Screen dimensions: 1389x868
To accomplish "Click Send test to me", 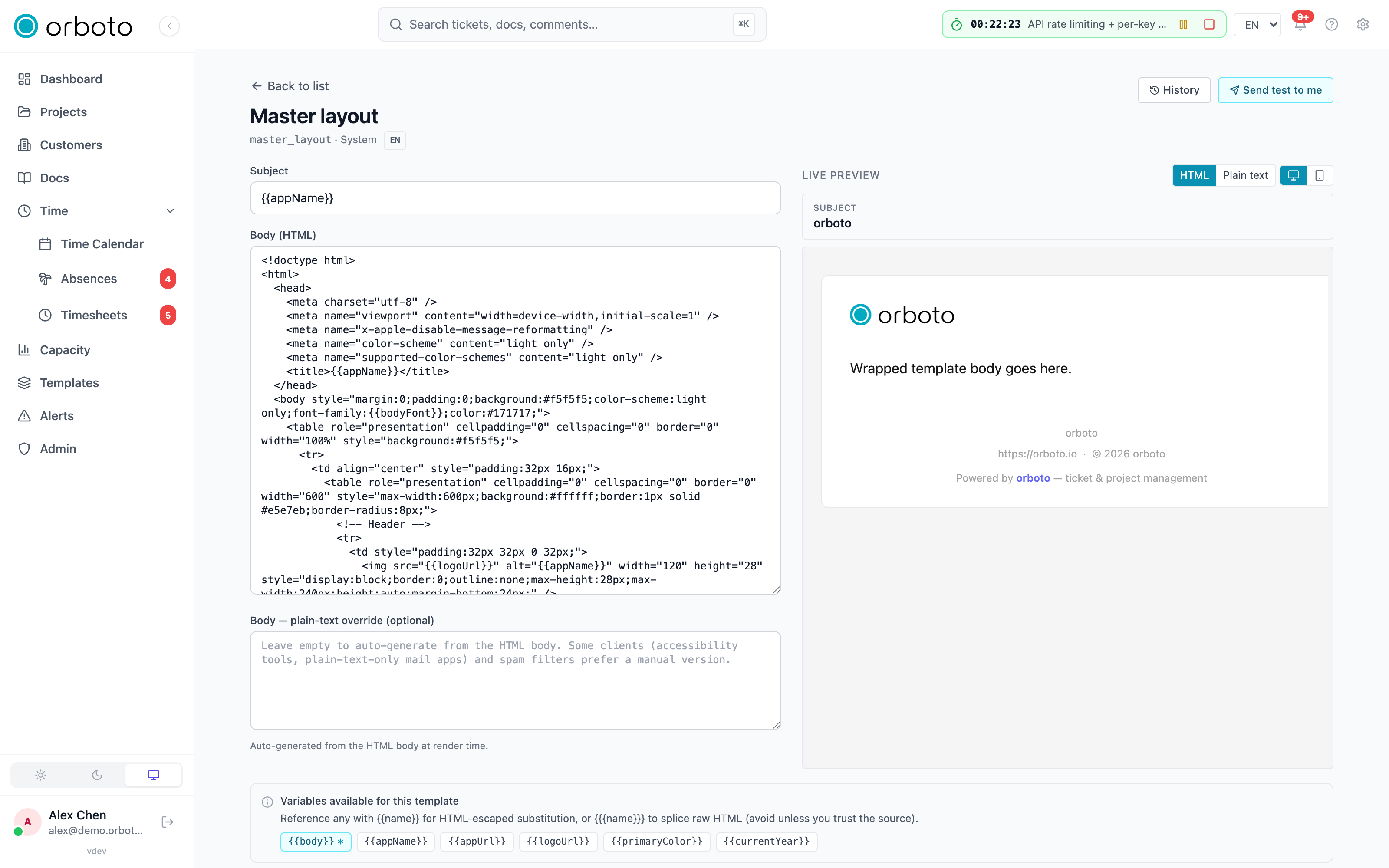I will tap(1275, 90).
